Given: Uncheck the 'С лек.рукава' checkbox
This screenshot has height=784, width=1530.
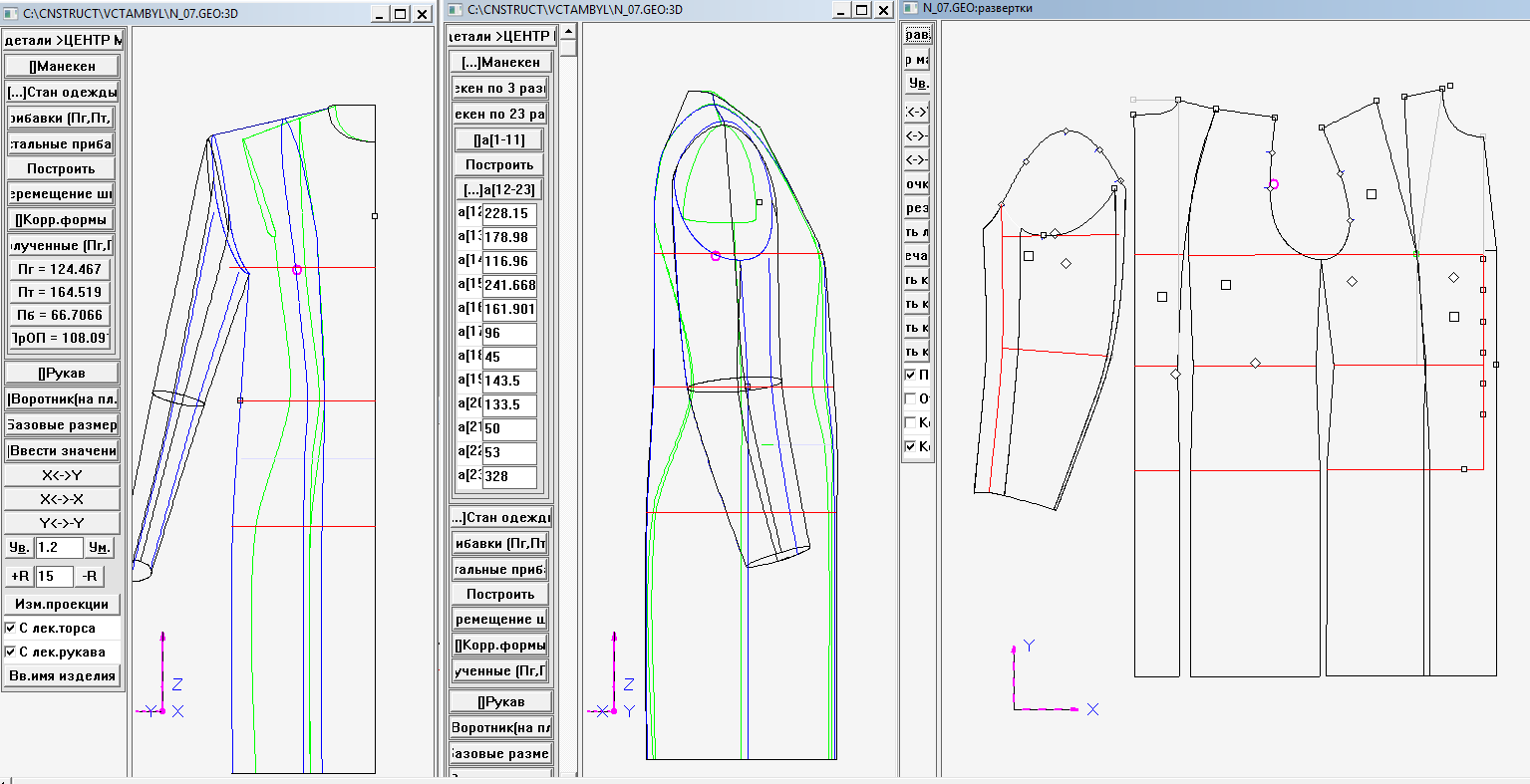Looking at the screenshot, I should point(10,653).
